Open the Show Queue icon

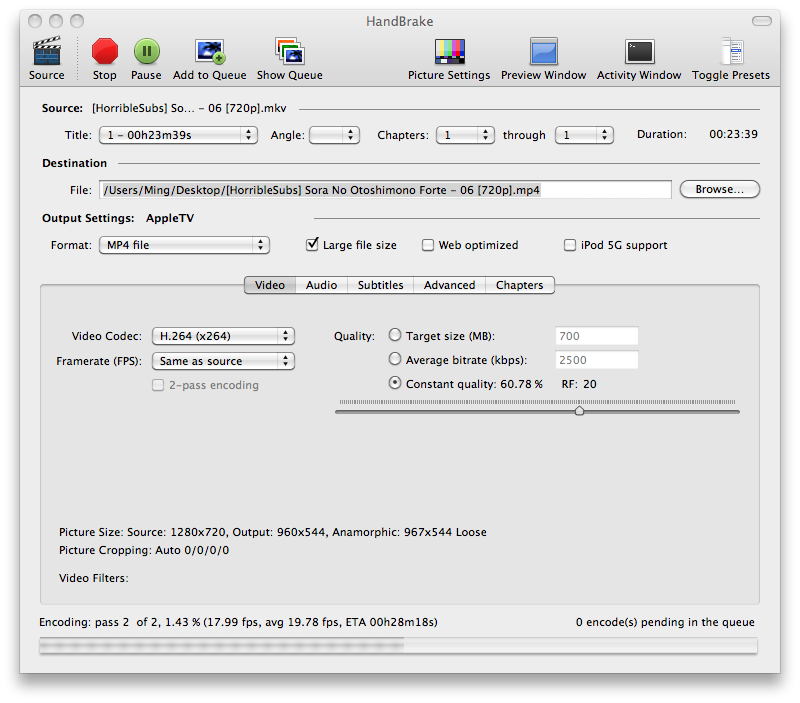(x=289, y=51)
